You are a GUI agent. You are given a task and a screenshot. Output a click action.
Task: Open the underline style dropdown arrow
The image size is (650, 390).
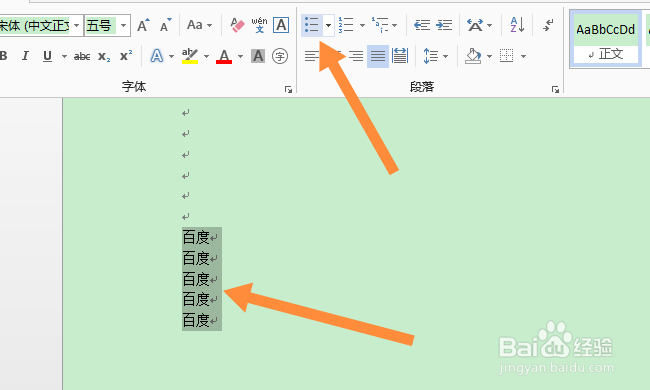64,56
